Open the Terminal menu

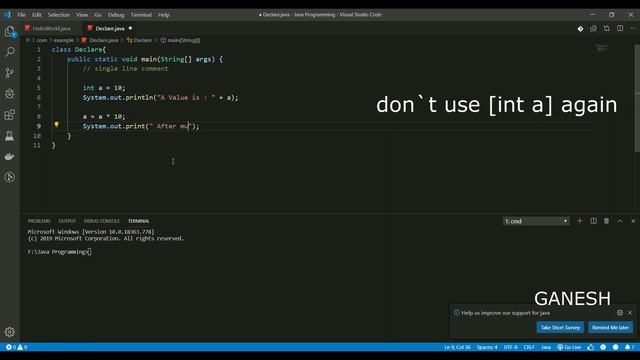coord(141,15)
